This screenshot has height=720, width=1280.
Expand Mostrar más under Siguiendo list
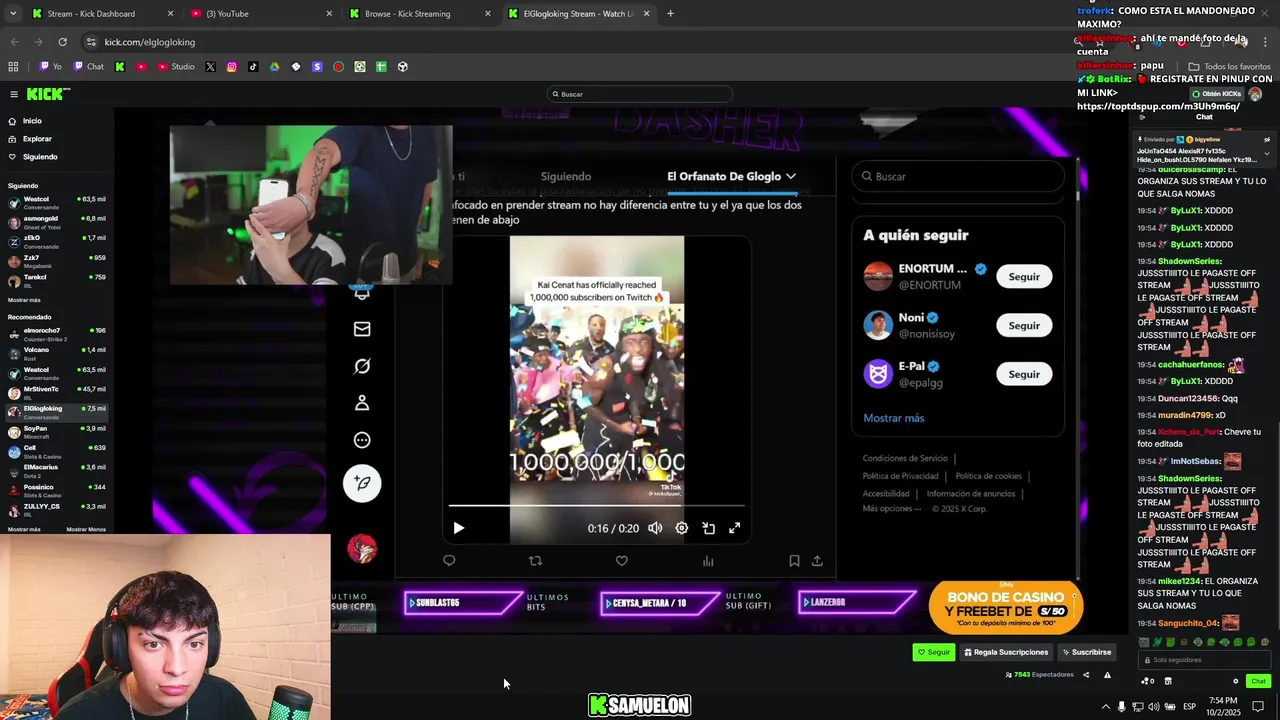click(24, 300)
